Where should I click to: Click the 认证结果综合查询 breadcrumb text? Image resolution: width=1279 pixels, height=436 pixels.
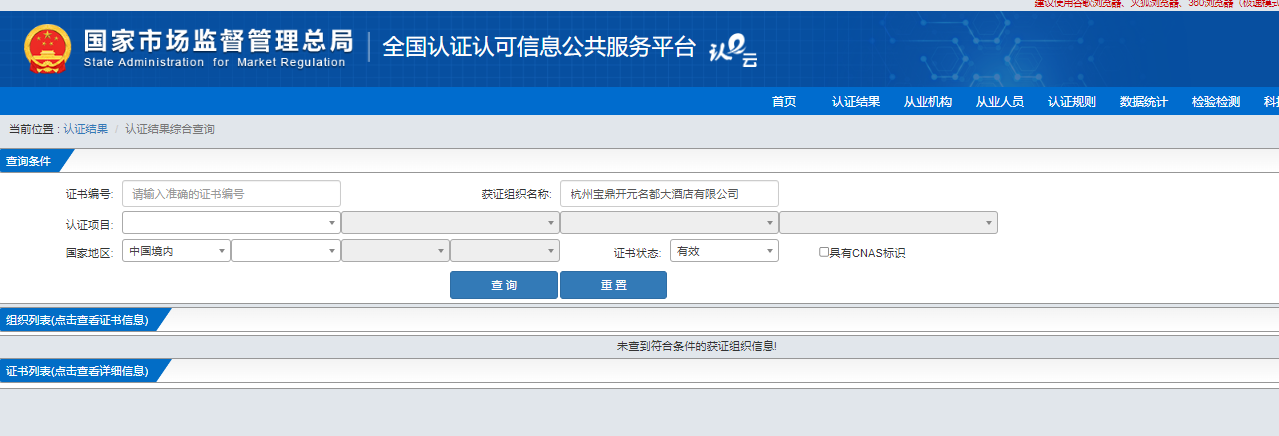coord(170,129)
